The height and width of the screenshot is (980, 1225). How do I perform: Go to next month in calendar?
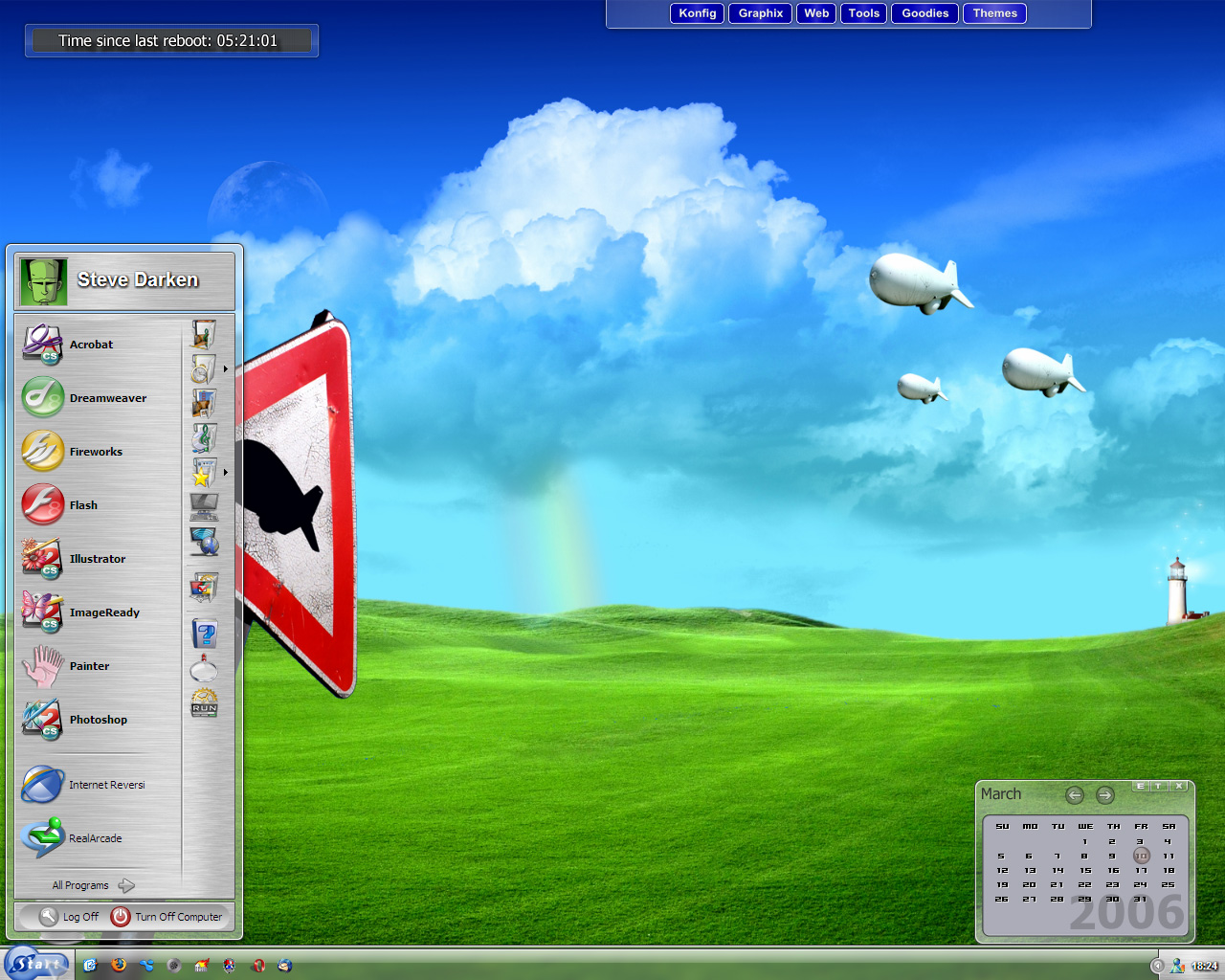pyautogui.click(x=1105, y=795)
